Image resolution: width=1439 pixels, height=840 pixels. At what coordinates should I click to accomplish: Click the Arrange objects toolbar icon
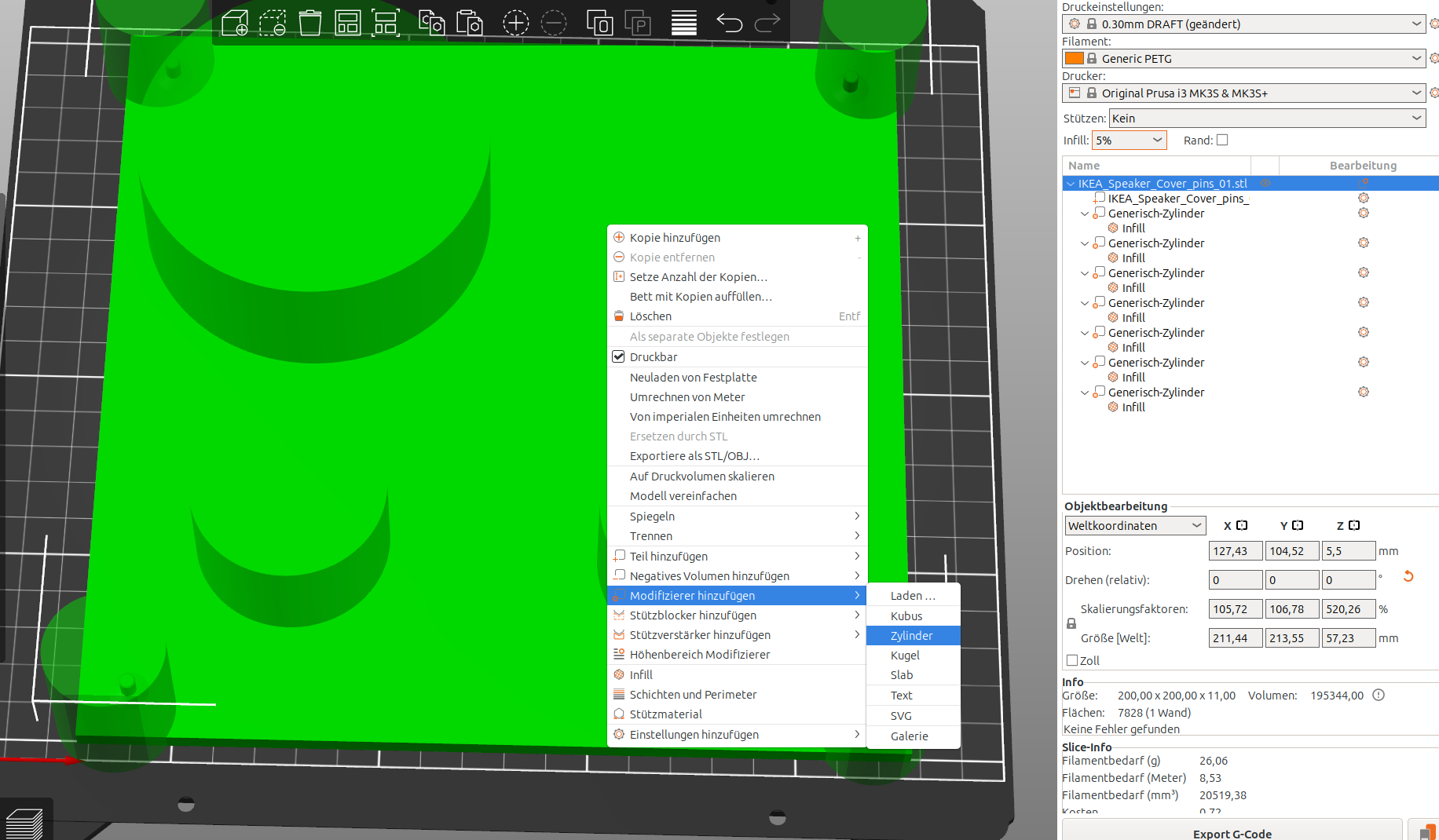point(348,23)
